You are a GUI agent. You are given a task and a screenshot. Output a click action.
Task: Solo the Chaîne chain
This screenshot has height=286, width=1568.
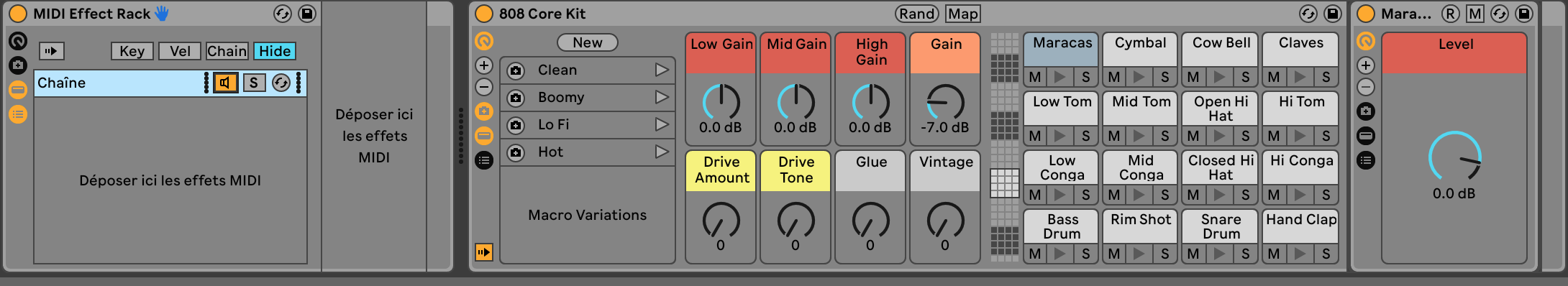[x=253, y=83]
